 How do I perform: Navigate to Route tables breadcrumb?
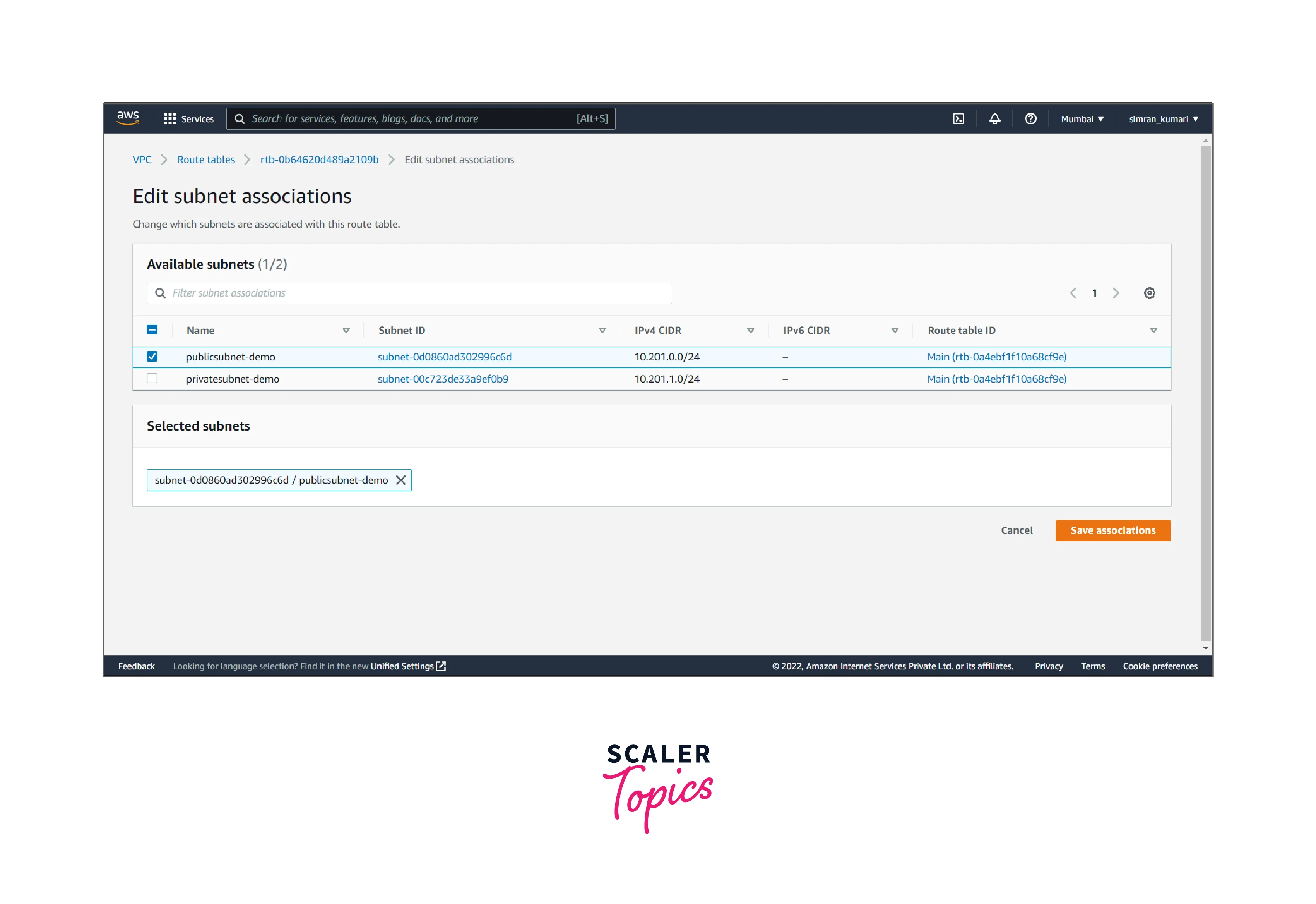click(205, 160)
